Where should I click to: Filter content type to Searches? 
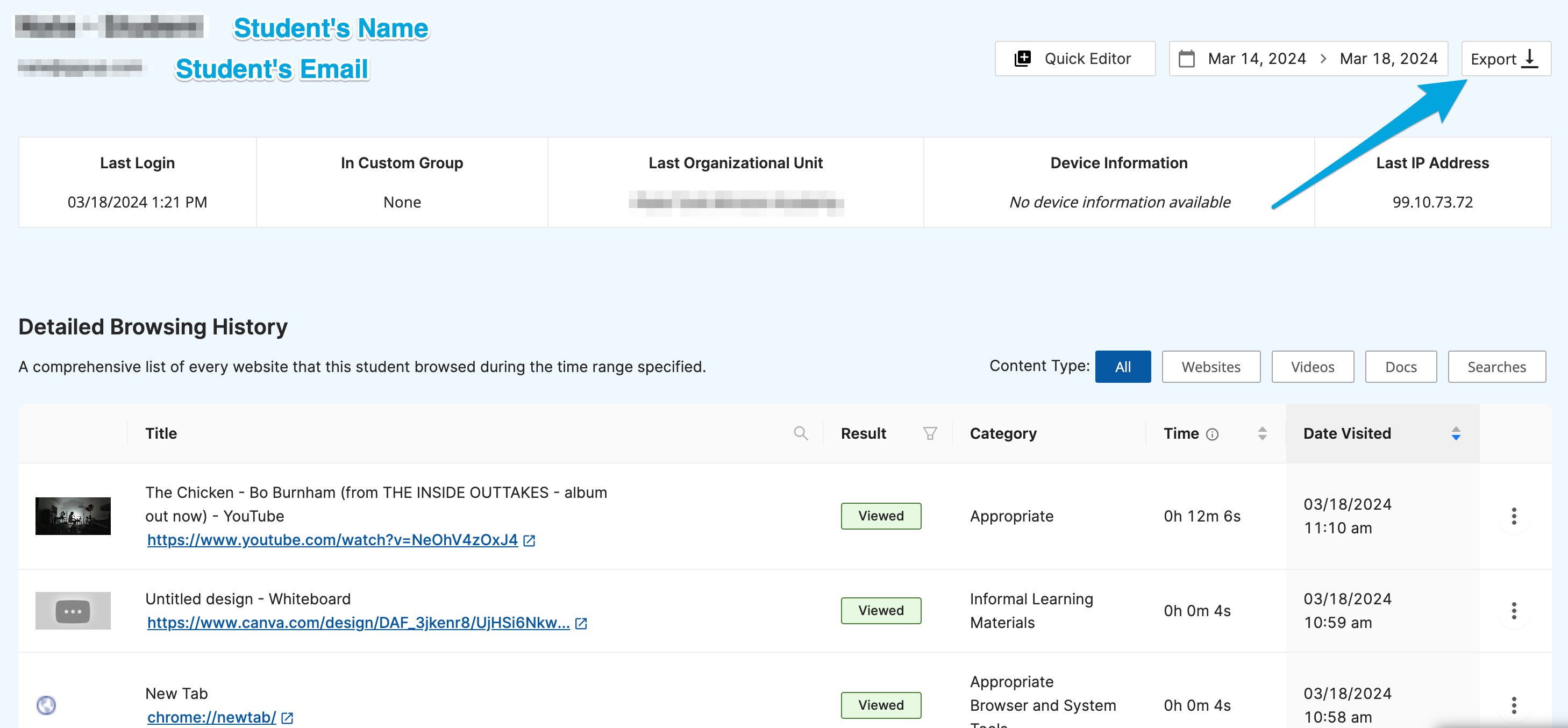click(1497, 367)
